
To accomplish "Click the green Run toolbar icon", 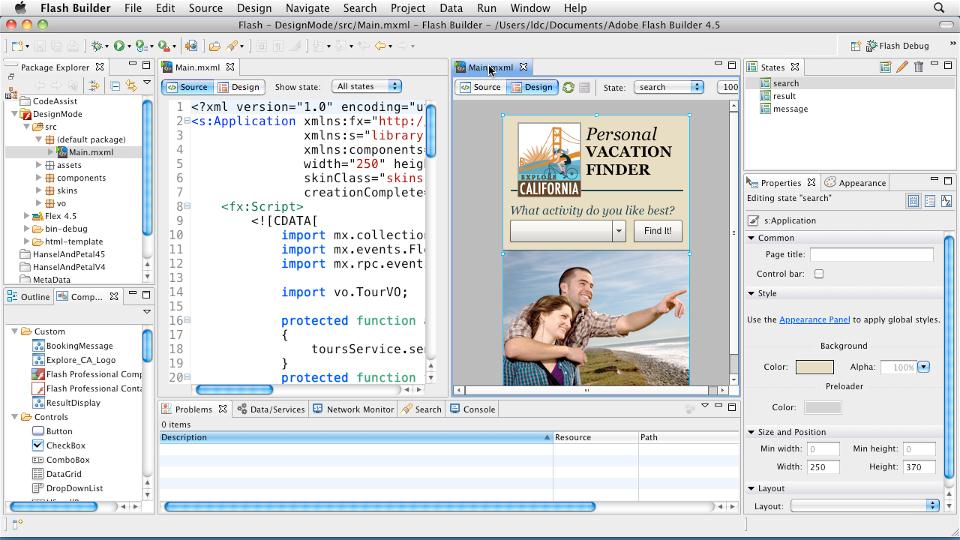I will click(x=119, y=46).
